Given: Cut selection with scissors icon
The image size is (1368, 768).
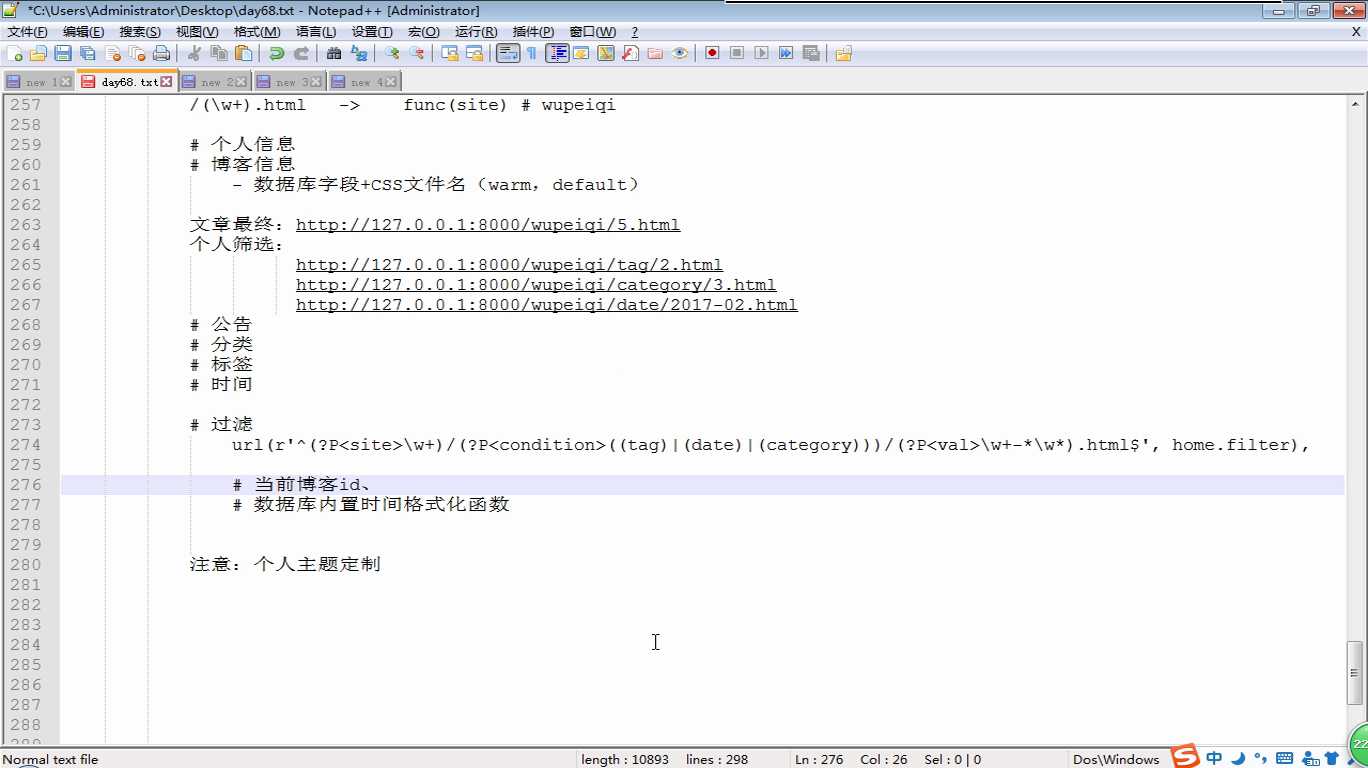Looking at the screenshot, I should click(194, 53).
